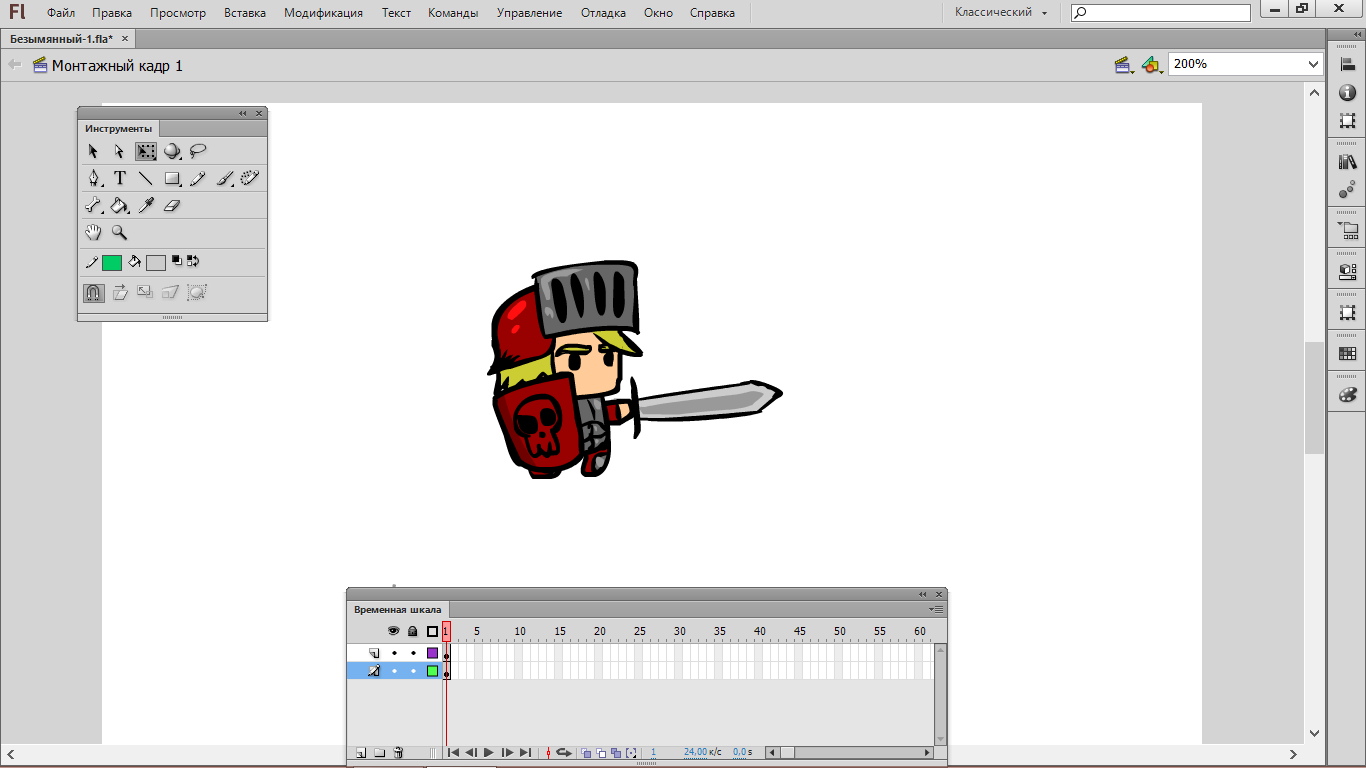The width and height of the screenshot is (1366, 768).
Task: Switch to the Безымянный-1.fla document tab
Action: [61, 38]
